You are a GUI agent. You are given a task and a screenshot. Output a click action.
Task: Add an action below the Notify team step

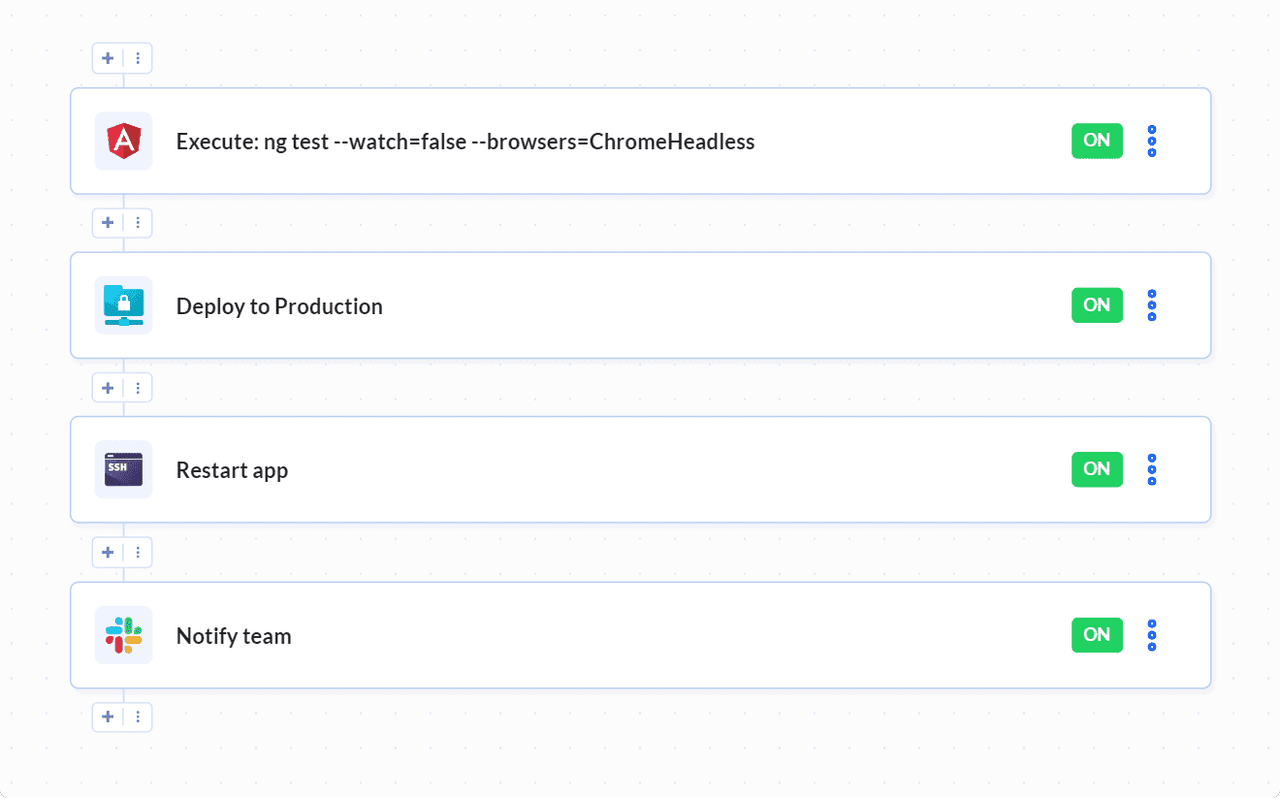pyautogui.click(x=108, y=716)
